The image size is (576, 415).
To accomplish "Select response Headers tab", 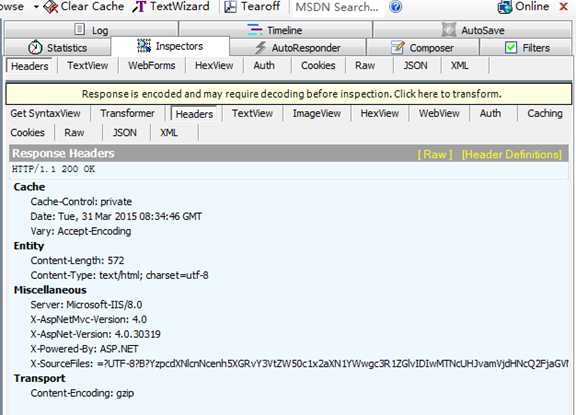I will pyautogui.click(x=194, y=114).
